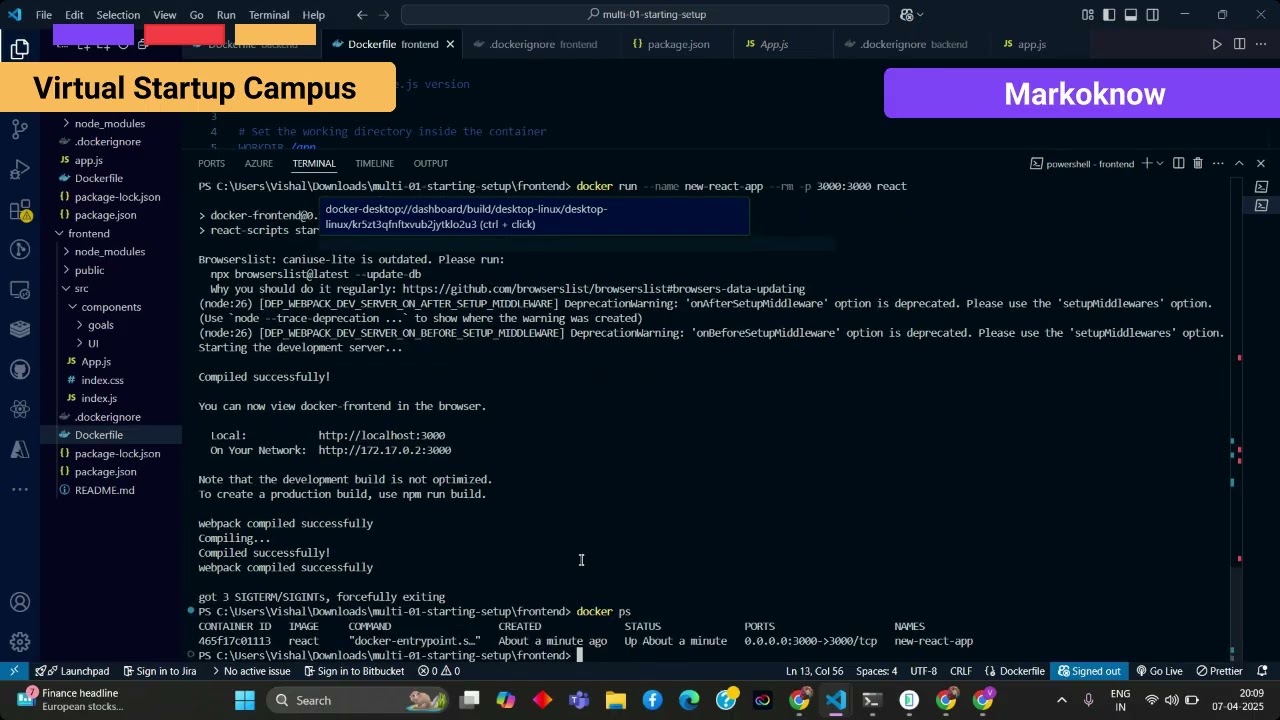
Task: Open Windows Start menu
Action: pyautogui.click(x=245, y=700)
